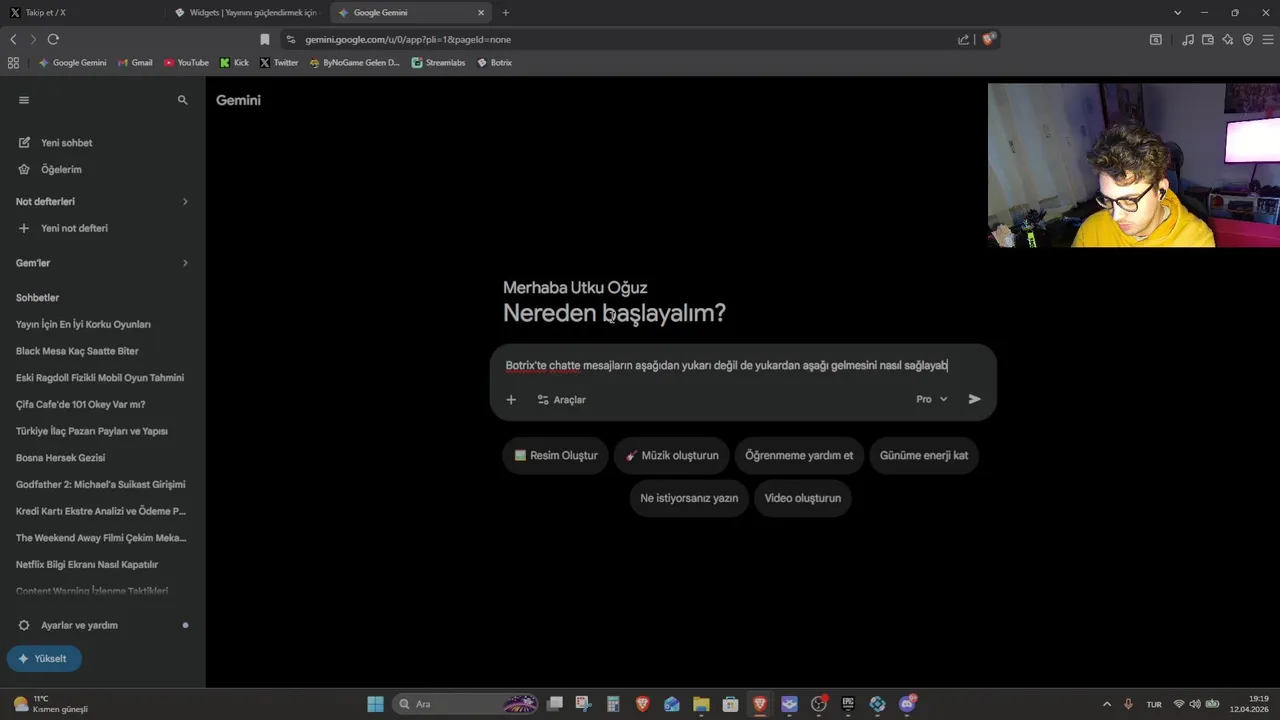Open a new browser tab
Viewport: 1280px width, 720px height.
pyautogui.click(x=506, y=13)
